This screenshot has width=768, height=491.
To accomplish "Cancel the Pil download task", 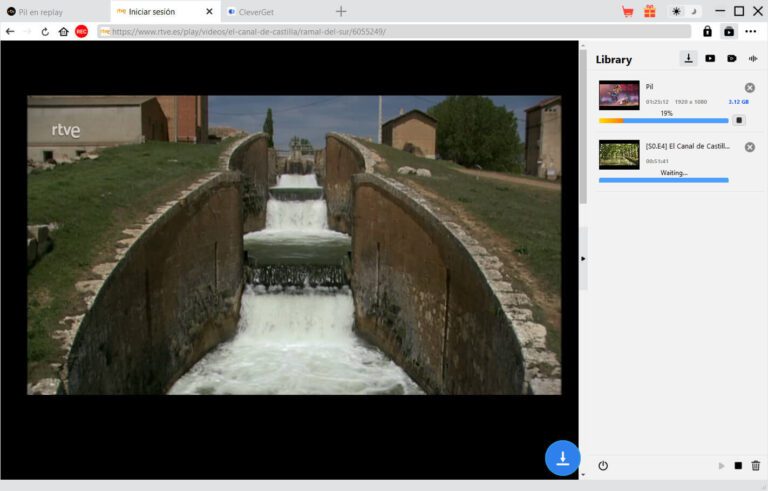I will click(750, 88).
